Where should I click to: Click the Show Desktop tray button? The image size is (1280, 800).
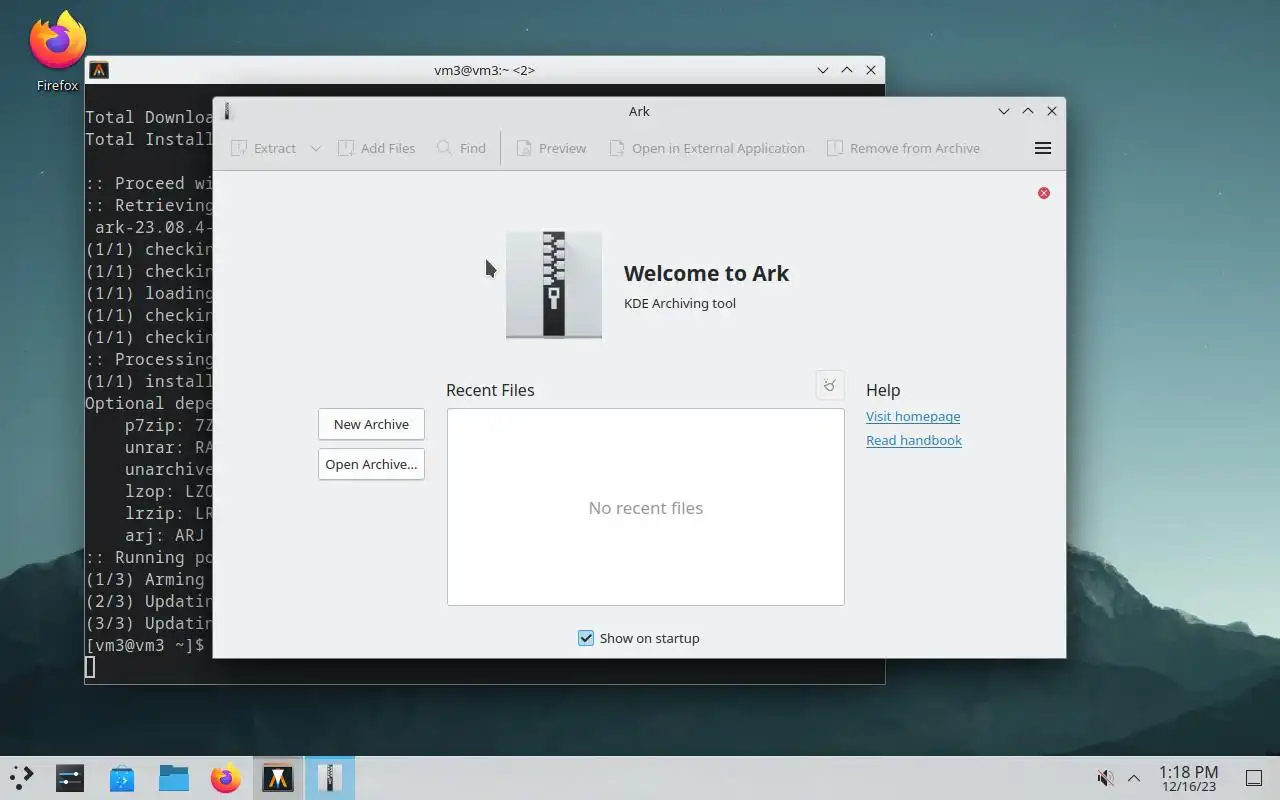[1253, 778]
